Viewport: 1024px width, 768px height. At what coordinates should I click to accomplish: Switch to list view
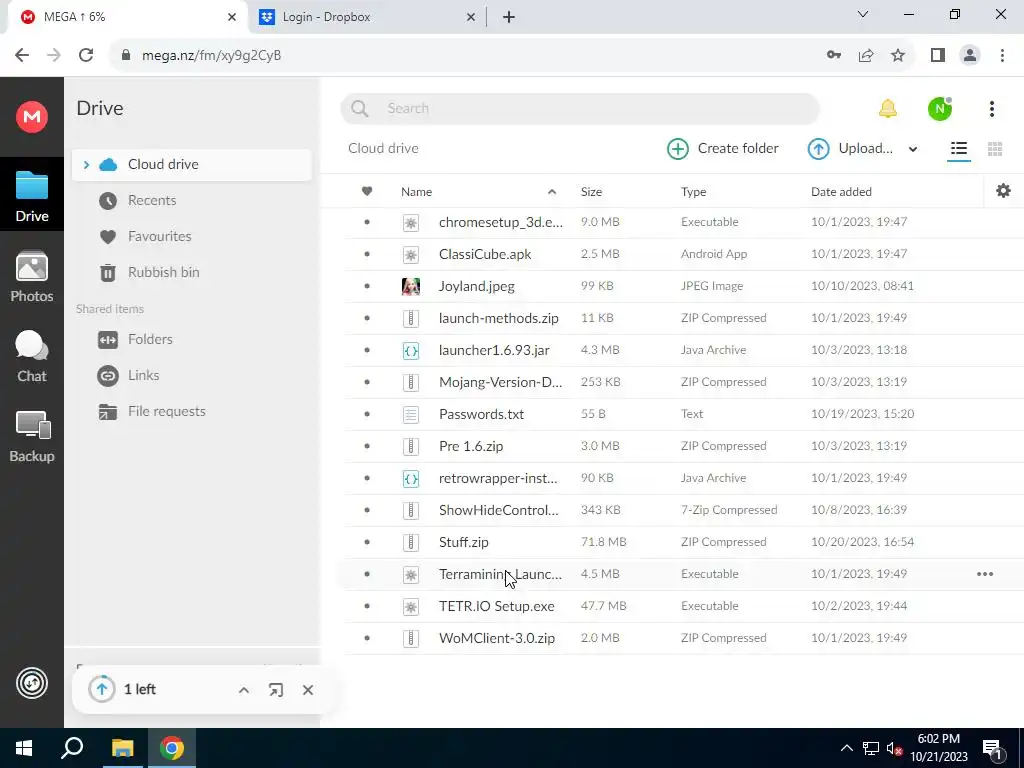pos(959,149)
